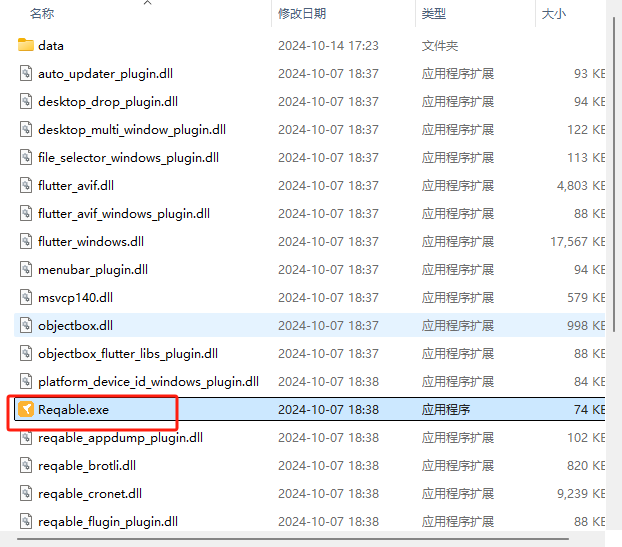Click the flutter_avif.dll file icon
622x547 pixels.
[x=26, y=185]
